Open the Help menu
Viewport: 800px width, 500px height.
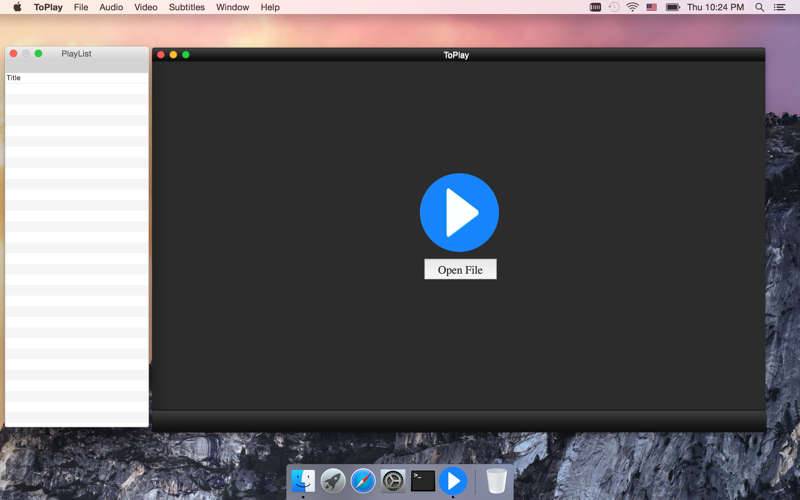coord(270,7)
